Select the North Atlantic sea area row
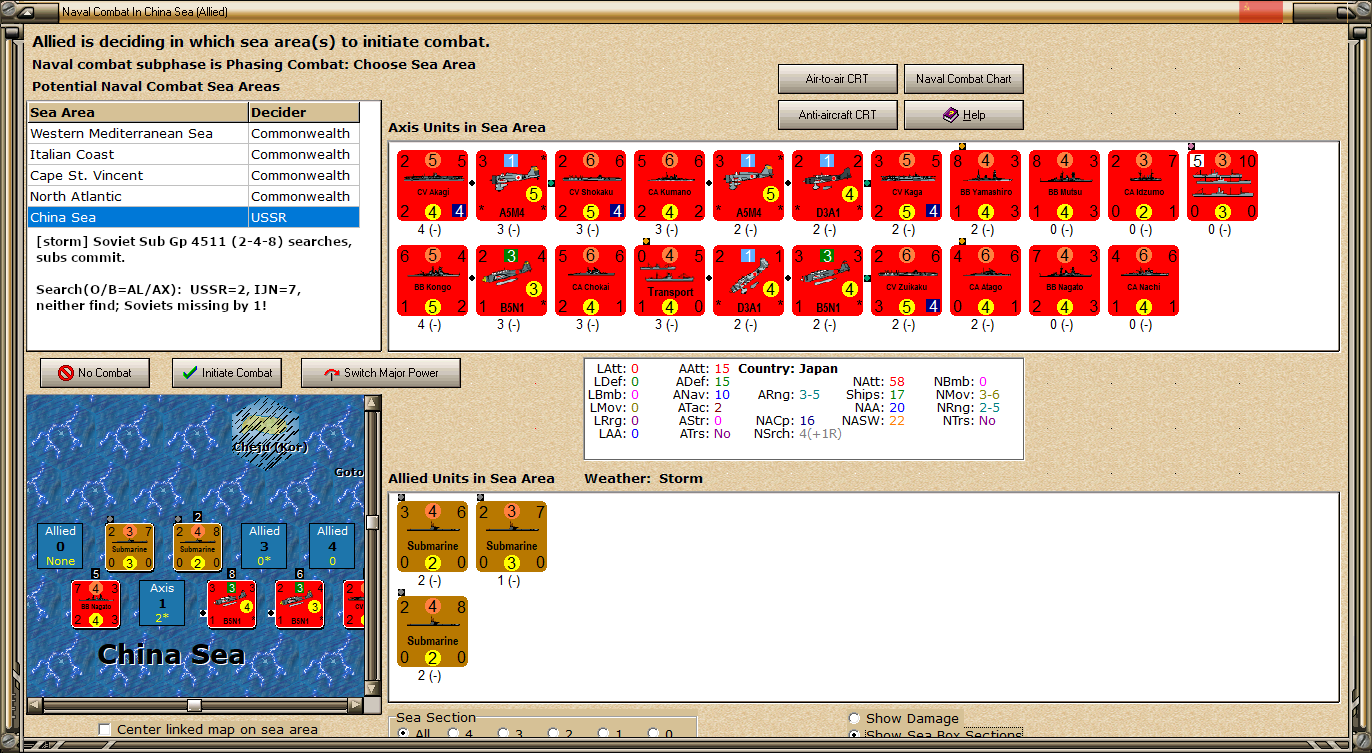The image size is (1372, 753). tap(194, 196)
